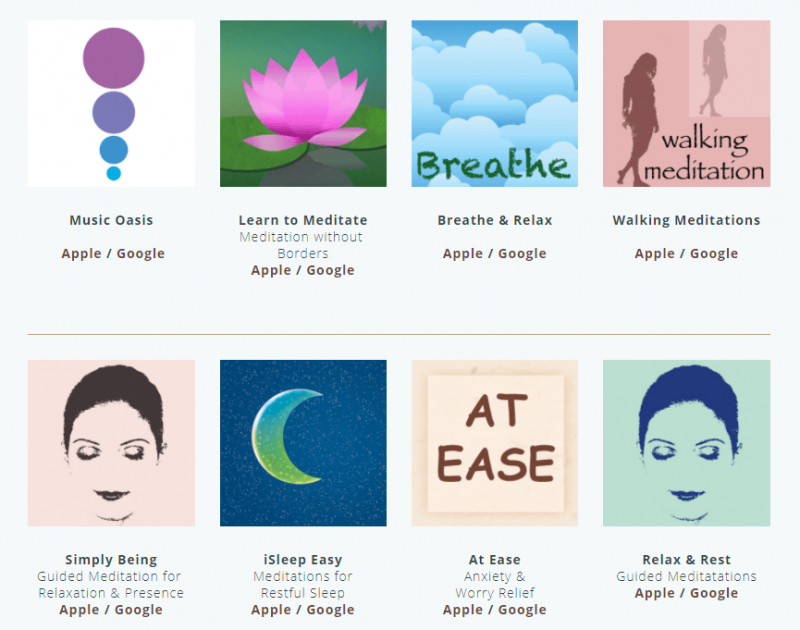Open the Music Oasis circles app icon
Image resolution: width=800 pixels, height=630 pixels.
pyautogui.click(x=111, y=104)
